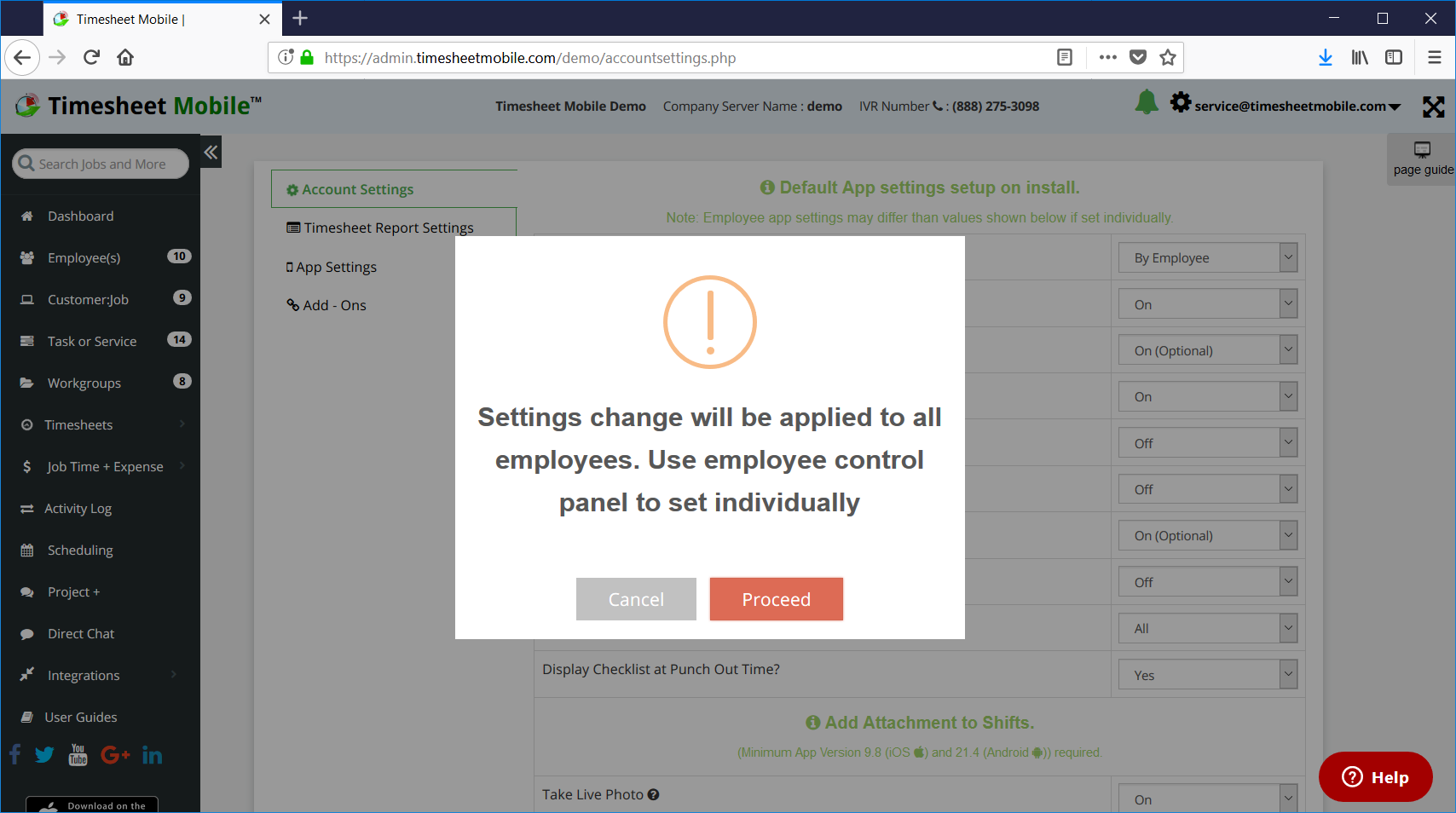Open the Yes checklist dropdown

click(x=1208, y=675)
